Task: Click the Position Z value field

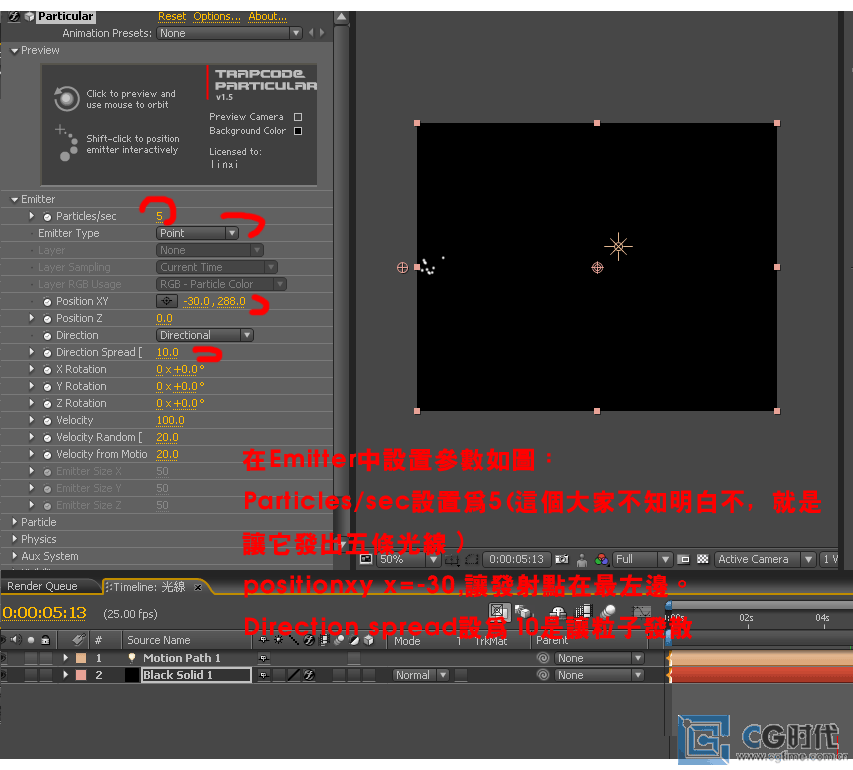Action: pos(164,319)
